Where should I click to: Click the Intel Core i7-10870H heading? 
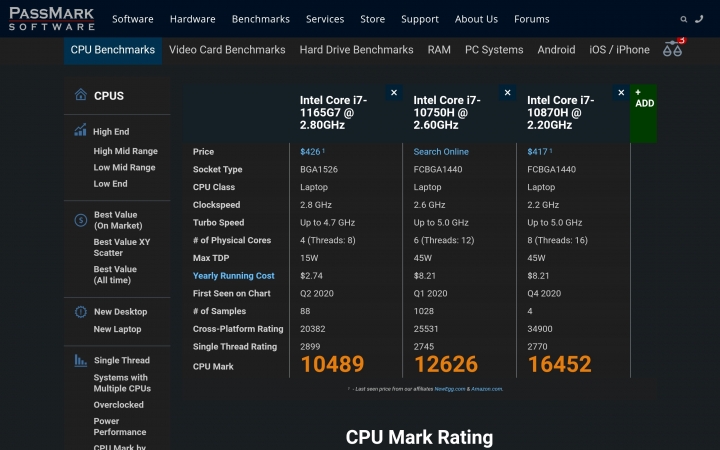[561, 112]
